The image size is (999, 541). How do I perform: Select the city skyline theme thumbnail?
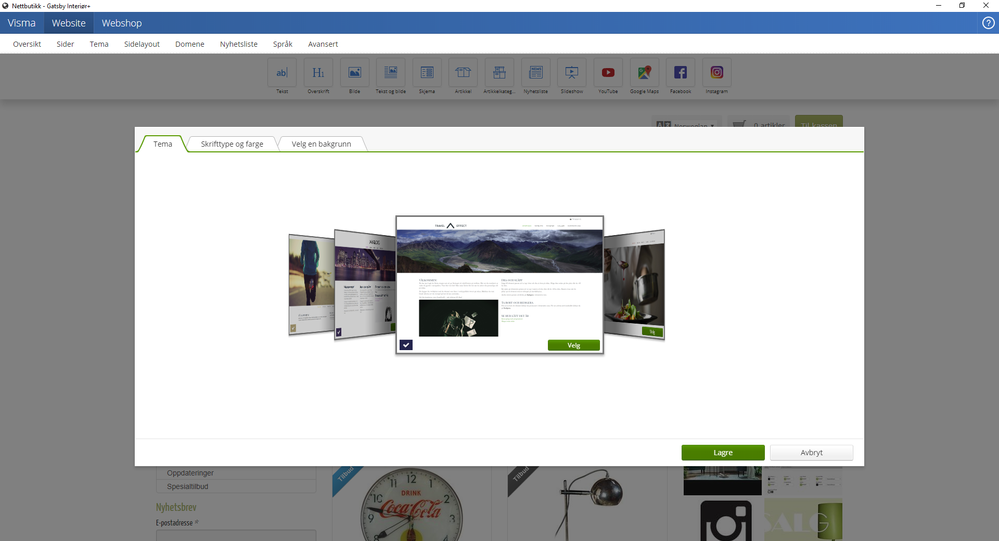tap(365, 284)
